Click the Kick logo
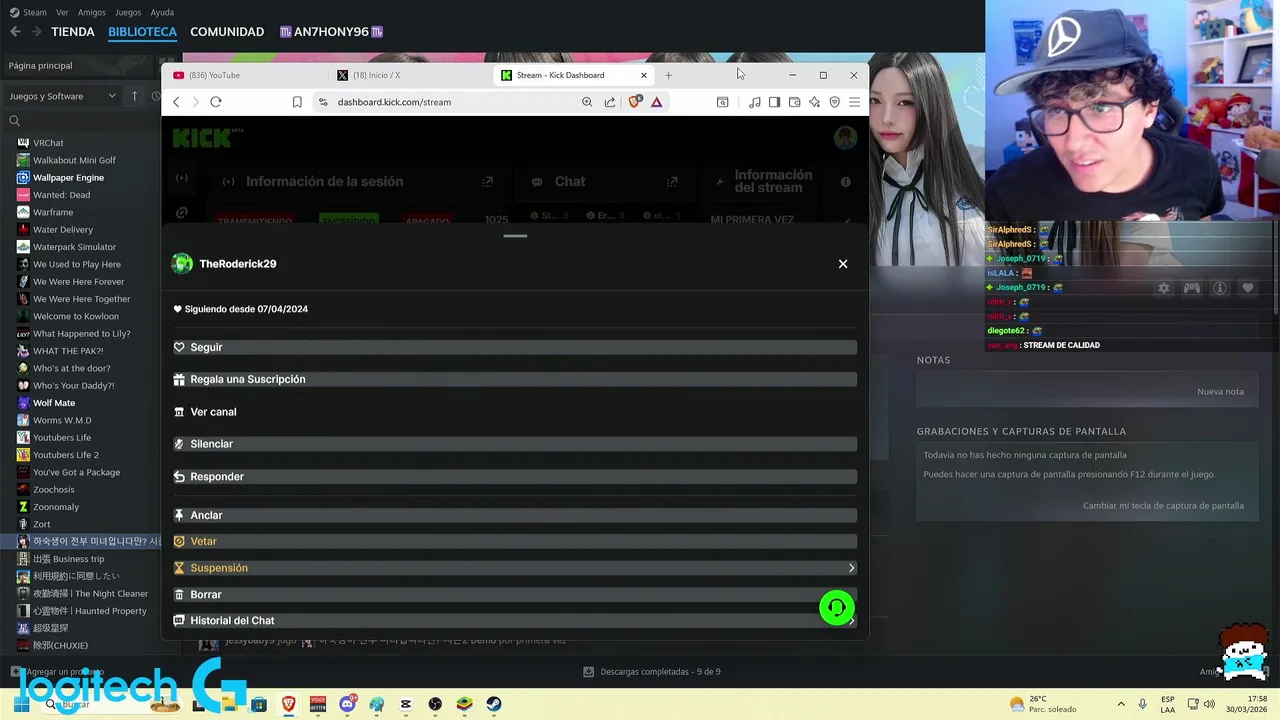The width and height of the screenshot is (1280, 720). [202, 138]
